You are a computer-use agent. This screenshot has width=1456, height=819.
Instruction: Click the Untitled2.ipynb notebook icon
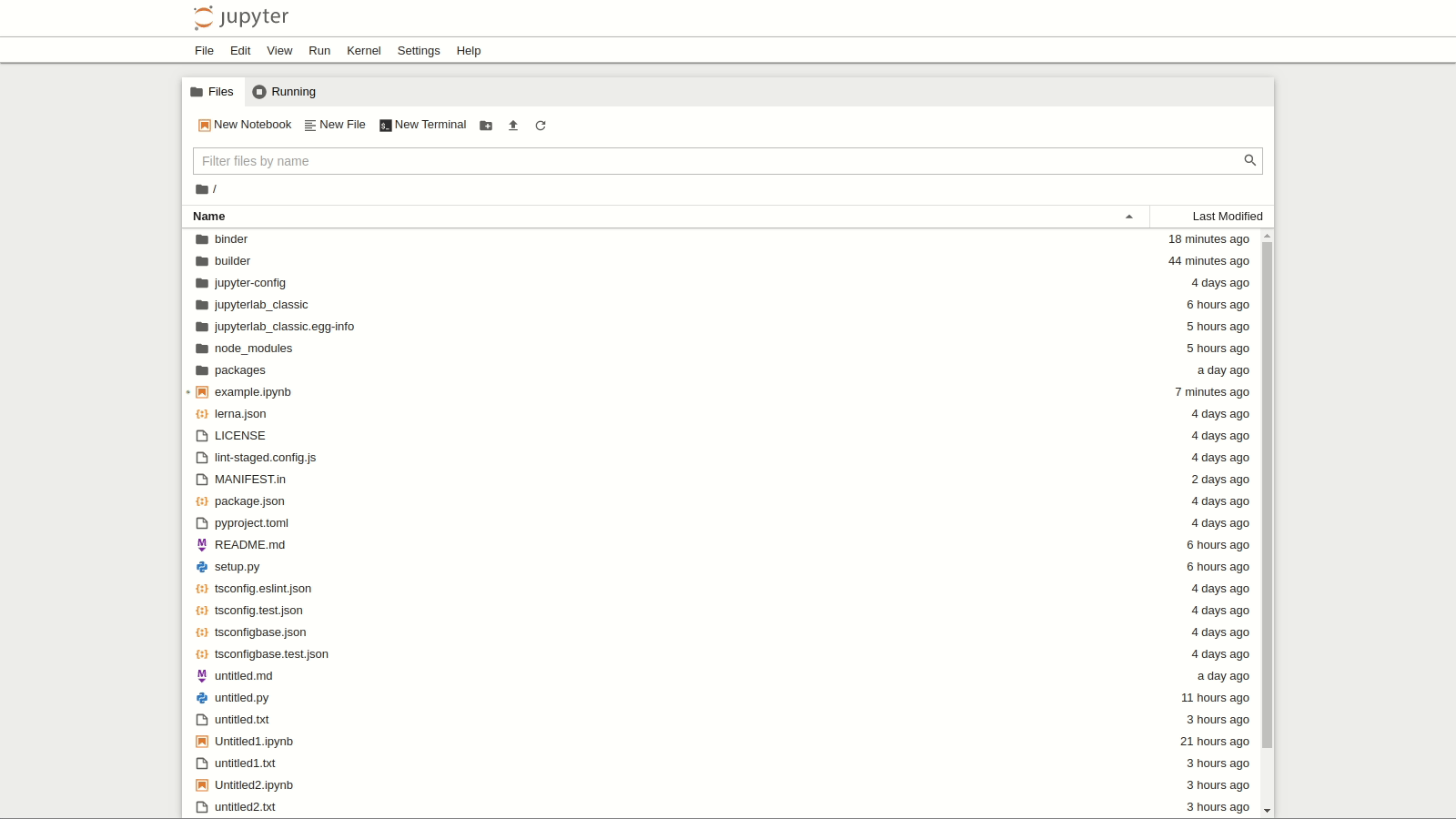202,785
